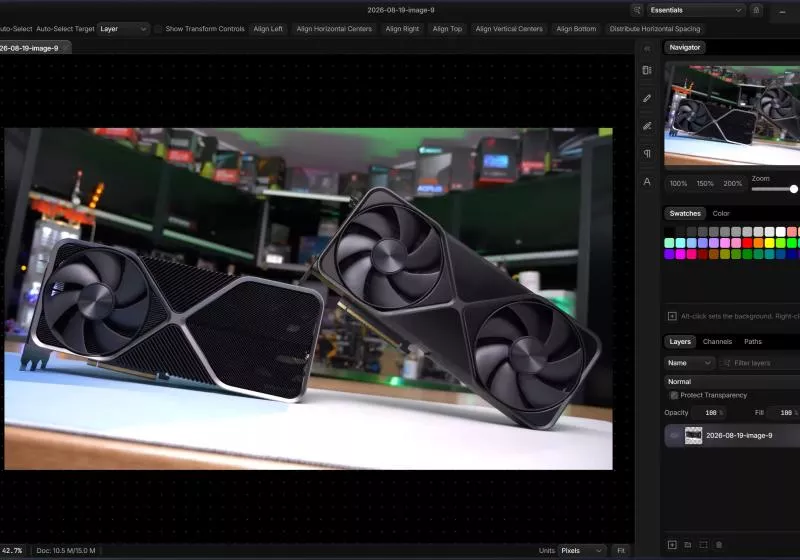Click the Navigator preview thumbnail
Viewport: 800px width, 560px height.
tap(732, 115)
